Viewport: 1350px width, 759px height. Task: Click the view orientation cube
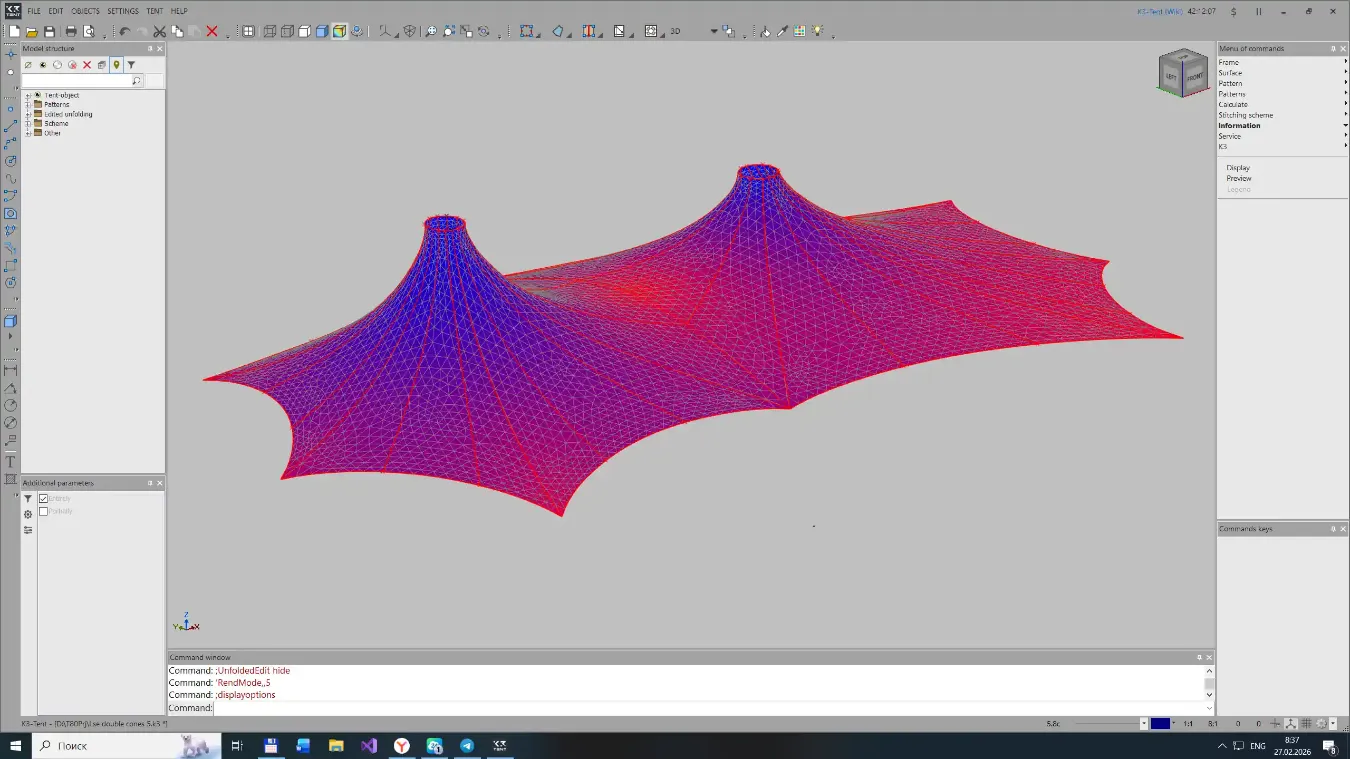(x=1183, y=73)
